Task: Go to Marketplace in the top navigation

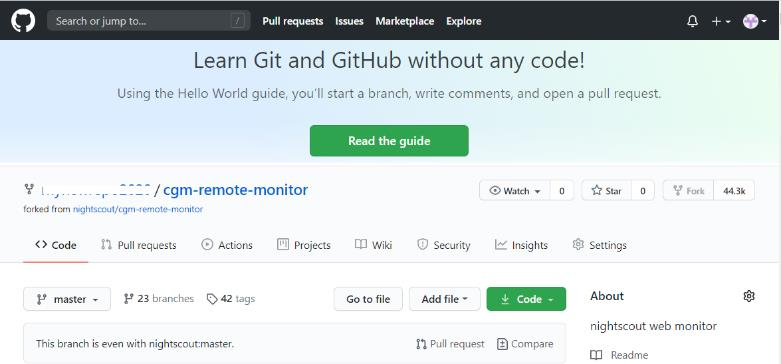Action: click(x=404, y=21)
